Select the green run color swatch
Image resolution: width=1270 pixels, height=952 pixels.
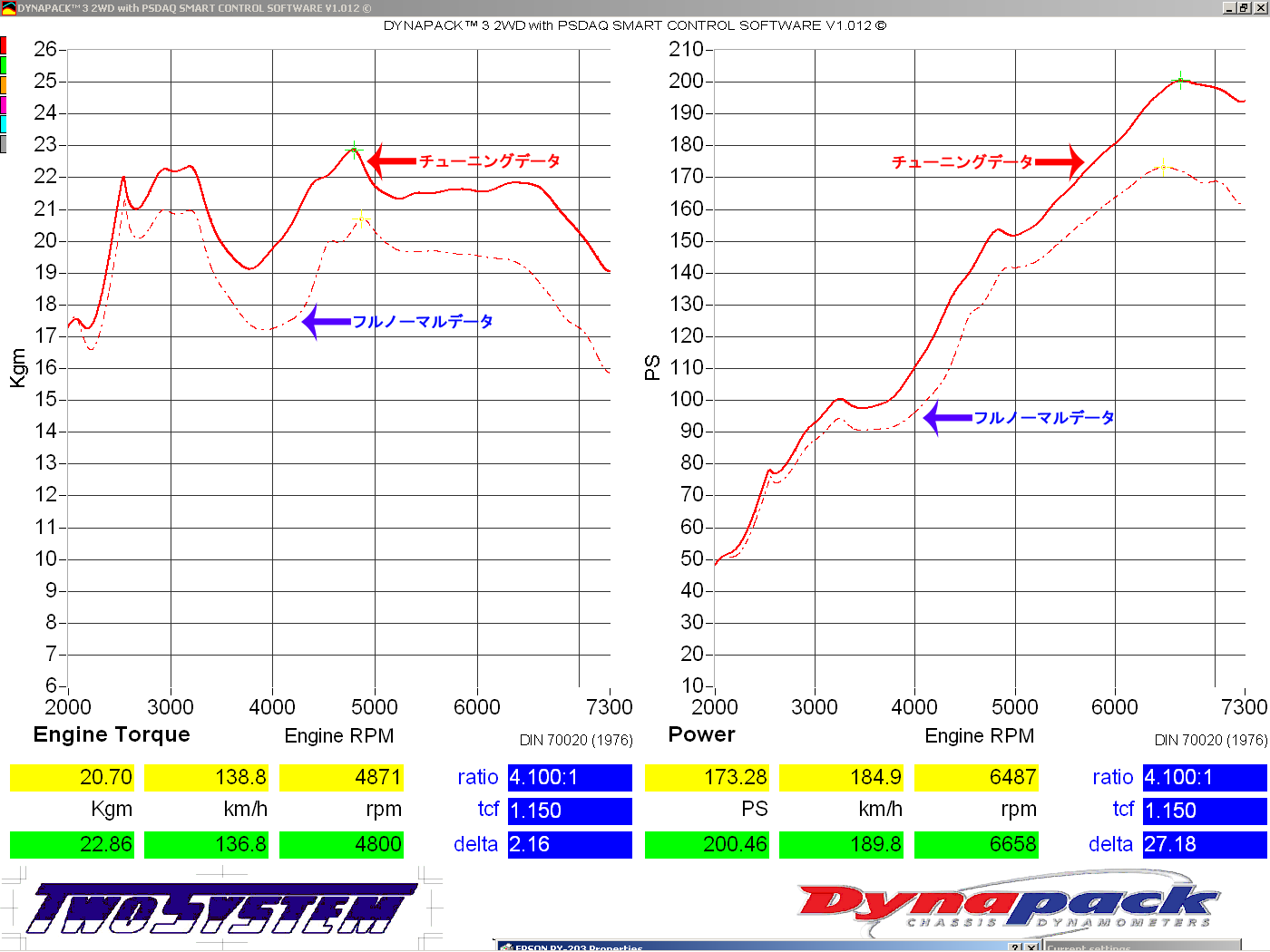point(4,65)
